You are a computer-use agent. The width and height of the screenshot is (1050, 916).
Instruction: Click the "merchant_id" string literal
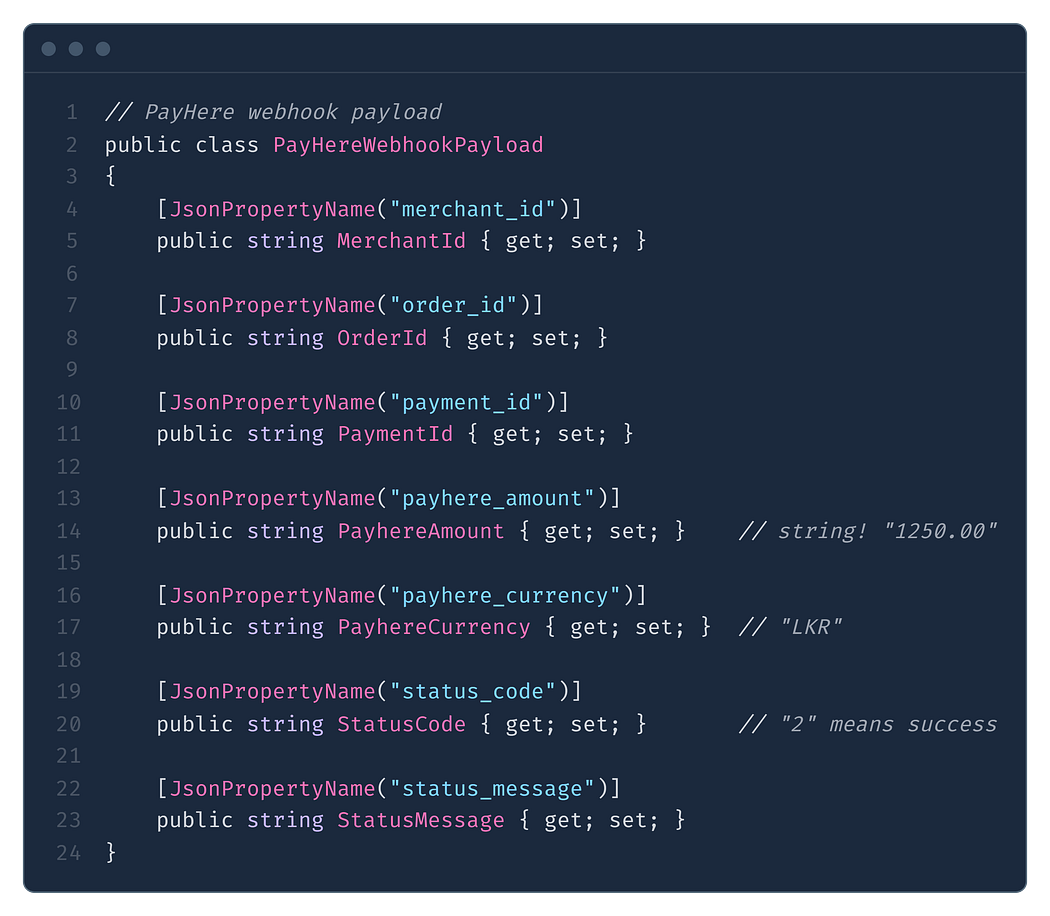click(473, 210)
